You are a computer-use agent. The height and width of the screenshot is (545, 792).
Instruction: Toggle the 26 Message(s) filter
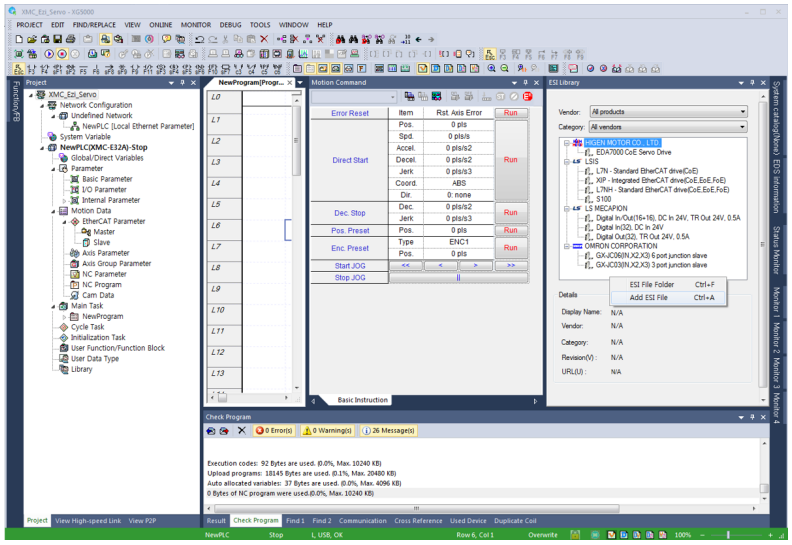[x=387, y=430]
